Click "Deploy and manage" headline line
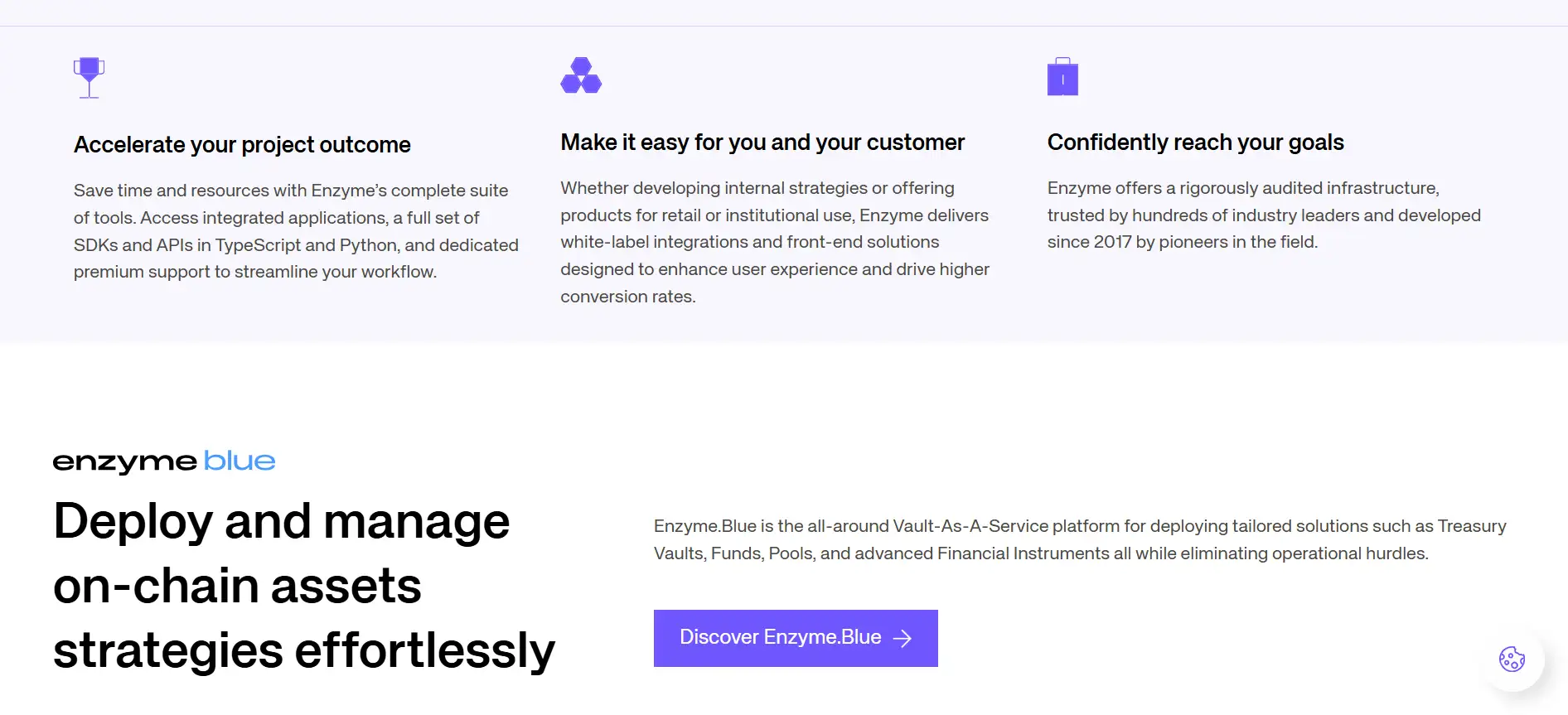The image size is (1568, 715). point(282,521)
